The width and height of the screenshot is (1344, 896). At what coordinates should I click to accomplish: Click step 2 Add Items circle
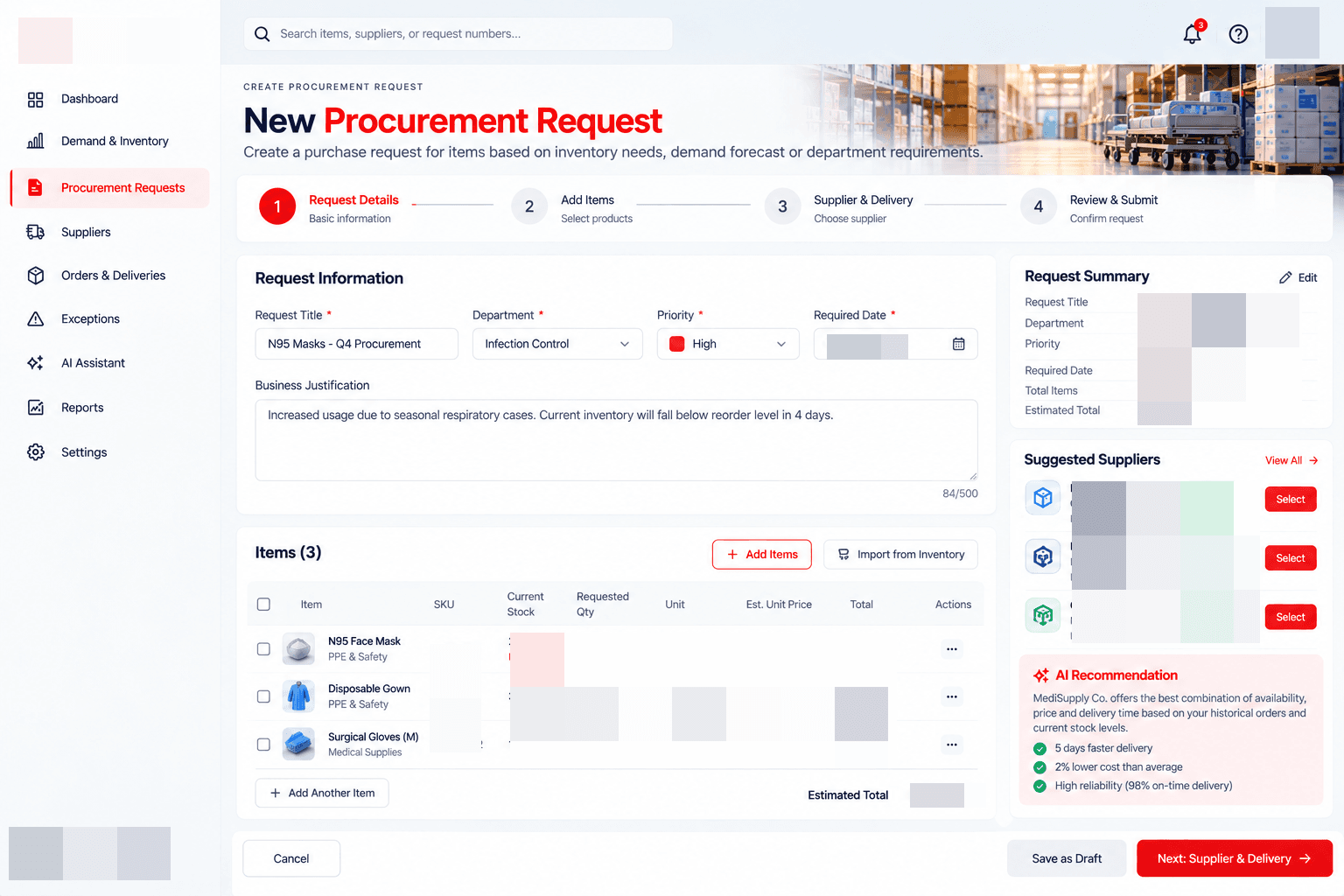point(529,206)
